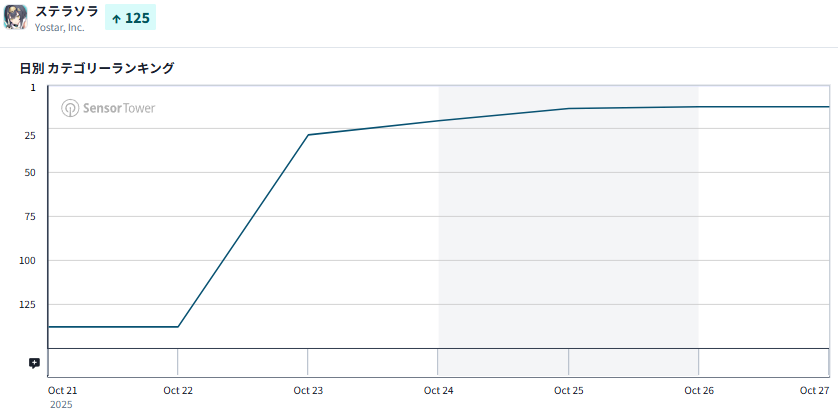Select the Oct 26 date label

[x=698, y=390]
